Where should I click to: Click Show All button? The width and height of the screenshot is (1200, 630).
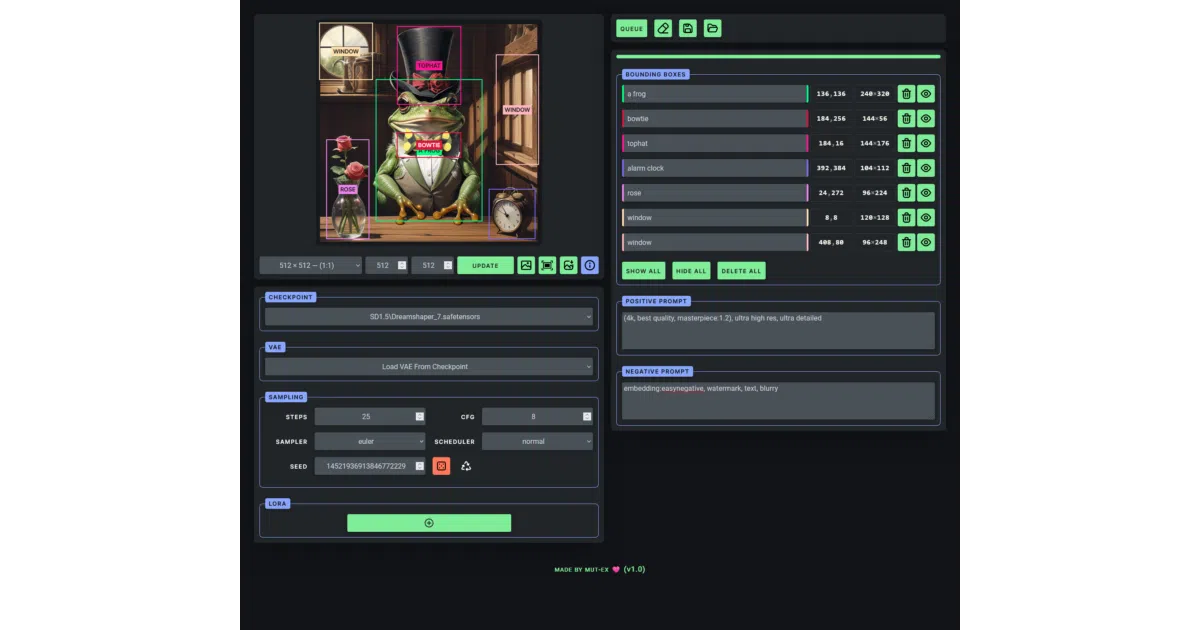pyautogui.click(x=643, y=271)
